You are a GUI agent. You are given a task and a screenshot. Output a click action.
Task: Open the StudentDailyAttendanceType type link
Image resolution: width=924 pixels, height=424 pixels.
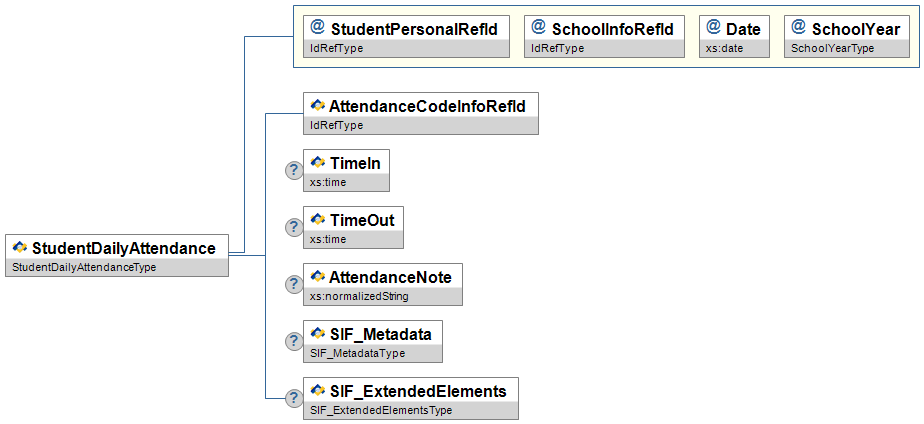coord(82,267)
